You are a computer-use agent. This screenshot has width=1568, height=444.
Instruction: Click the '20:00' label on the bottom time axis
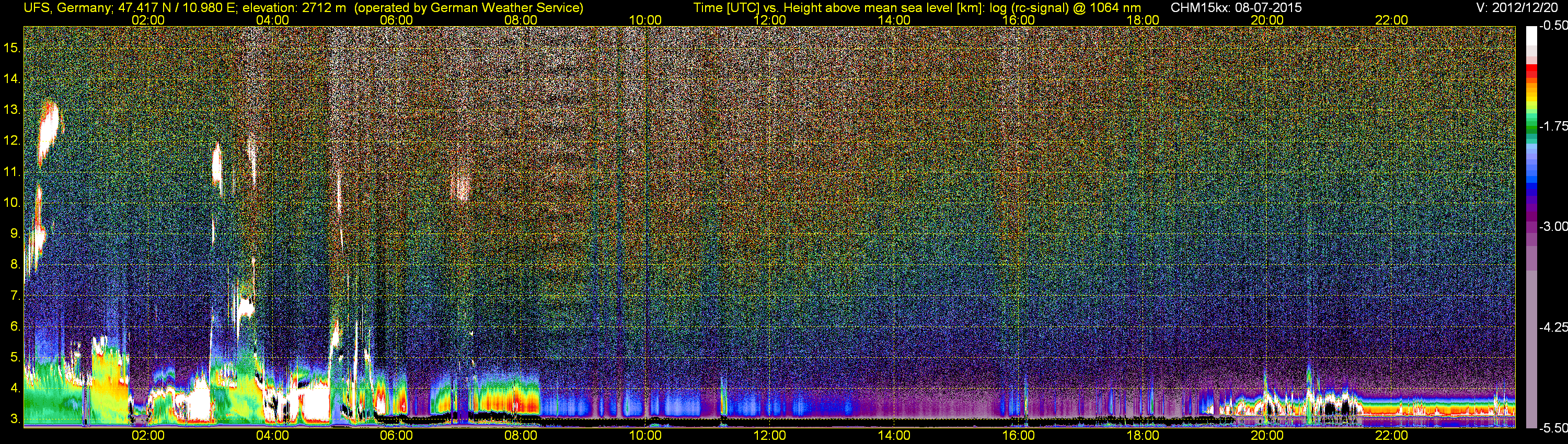point(1267,436)
